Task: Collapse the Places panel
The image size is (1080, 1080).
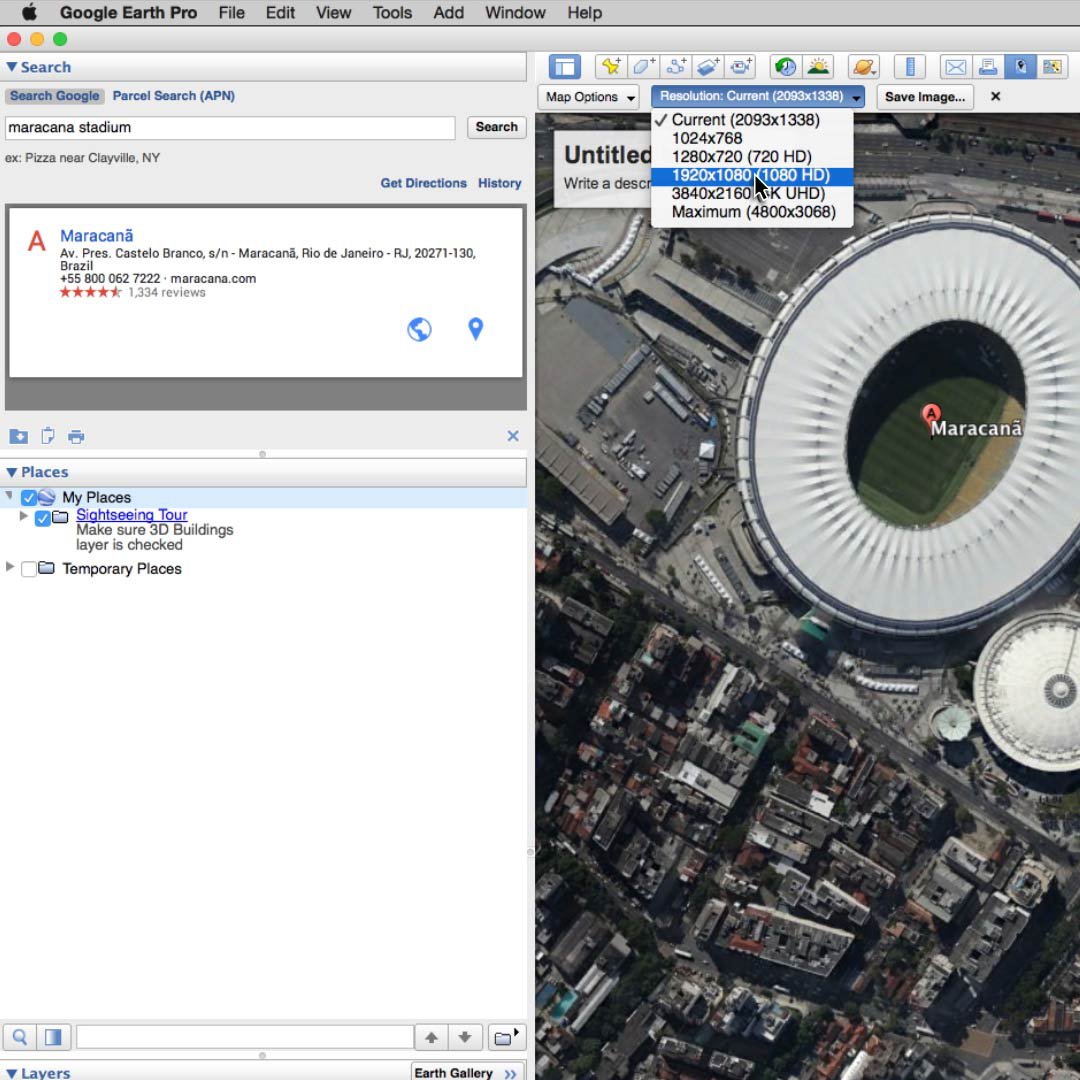Action: (x=12, y=472)
